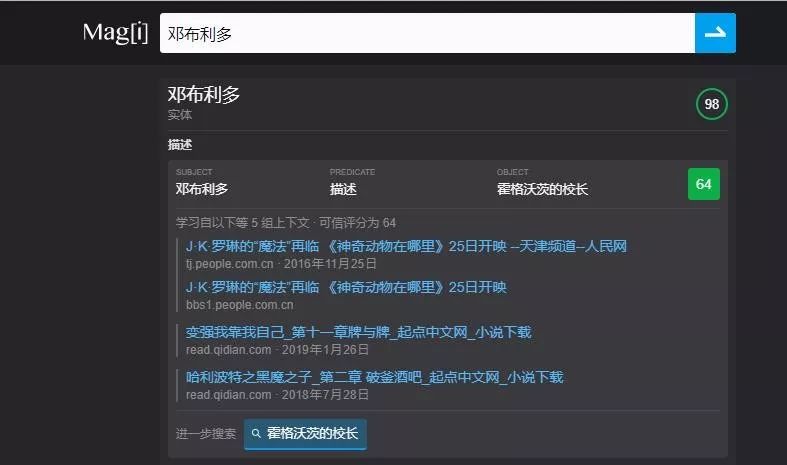
Task: Click tj.people.com.cn · 2016年11月25日 source text
Action: pyautogui.click(x=281, y=264)
